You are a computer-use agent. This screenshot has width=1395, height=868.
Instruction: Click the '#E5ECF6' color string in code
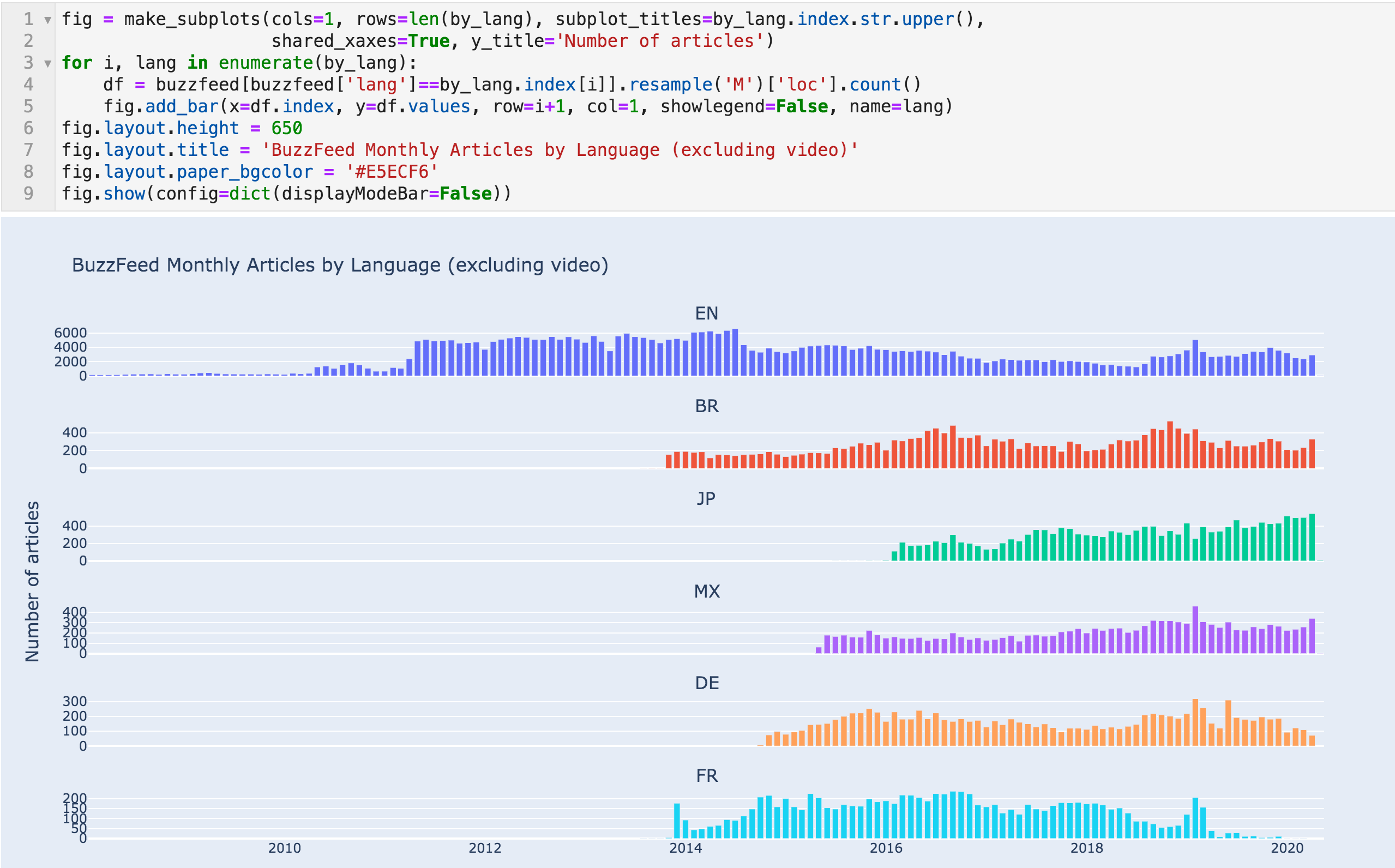pos(392,172)
